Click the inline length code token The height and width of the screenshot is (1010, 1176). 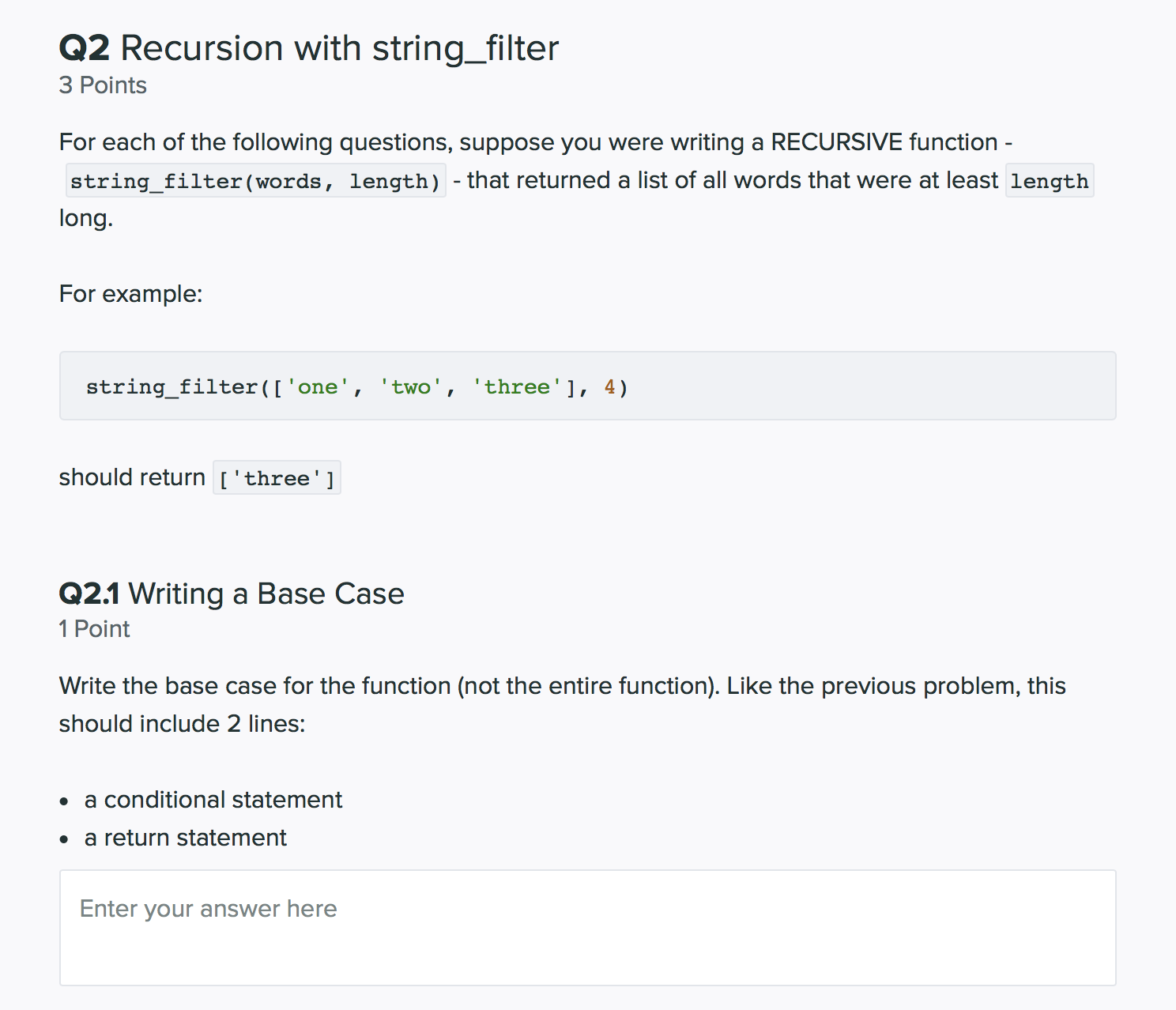pos(1049,180)
